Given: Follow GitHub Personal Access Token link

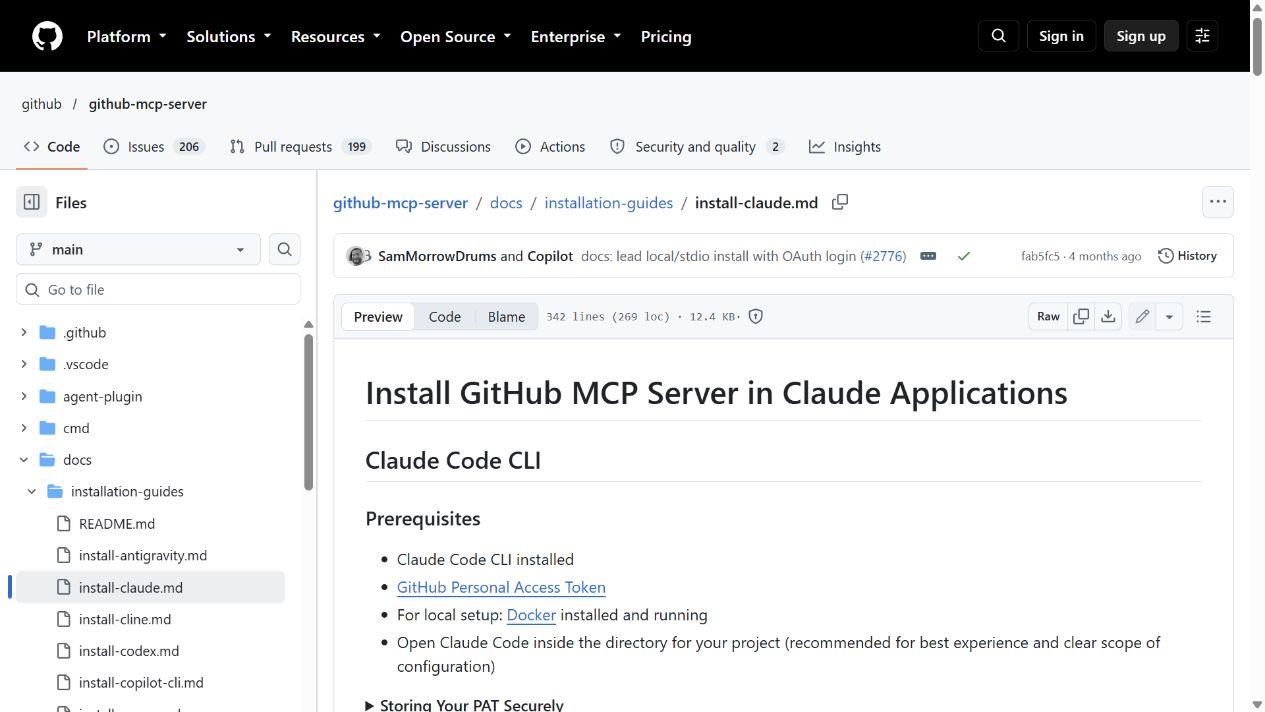Looking at the screenshot, I should [501, 587].
